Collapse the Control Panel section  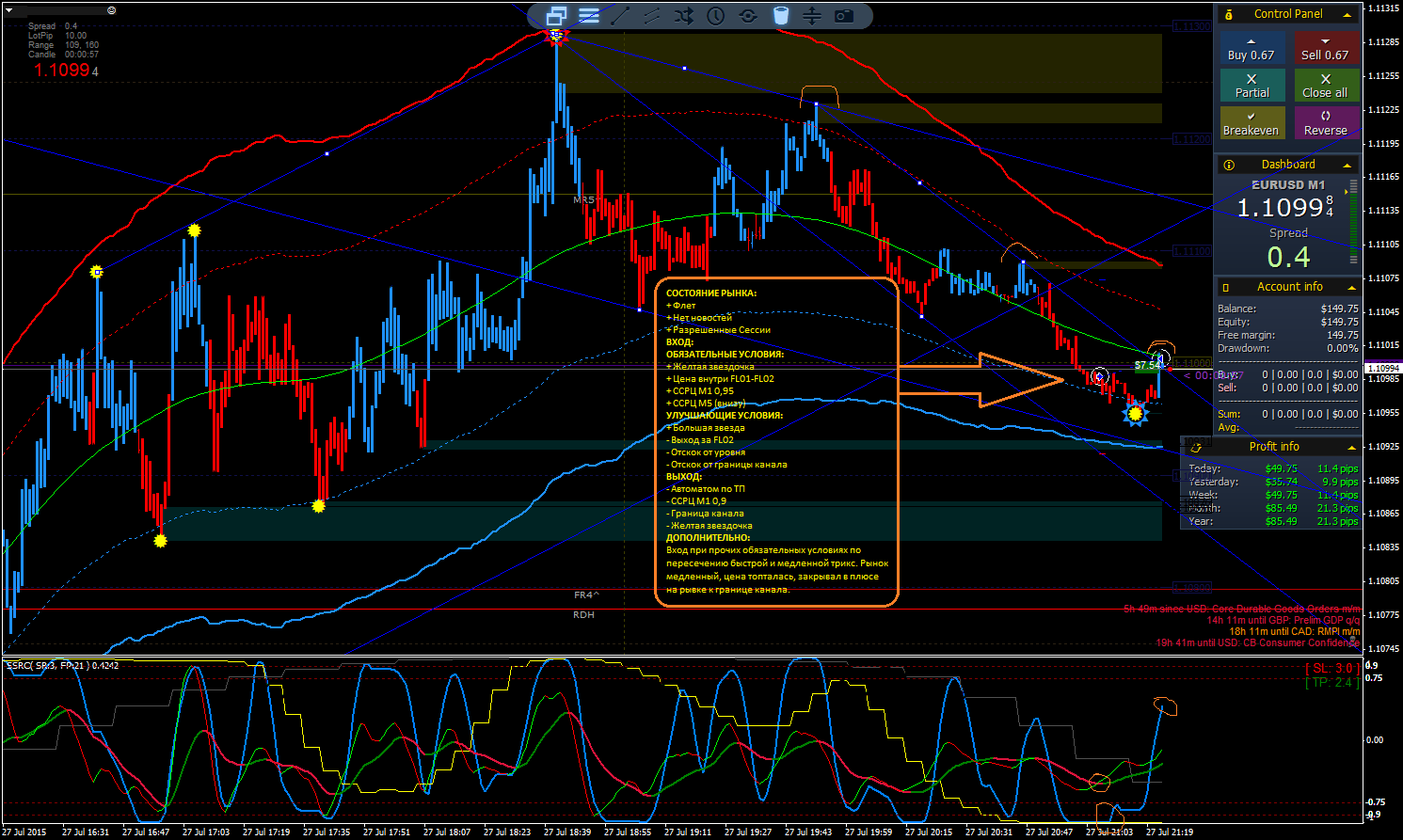tap(1347, 15)
